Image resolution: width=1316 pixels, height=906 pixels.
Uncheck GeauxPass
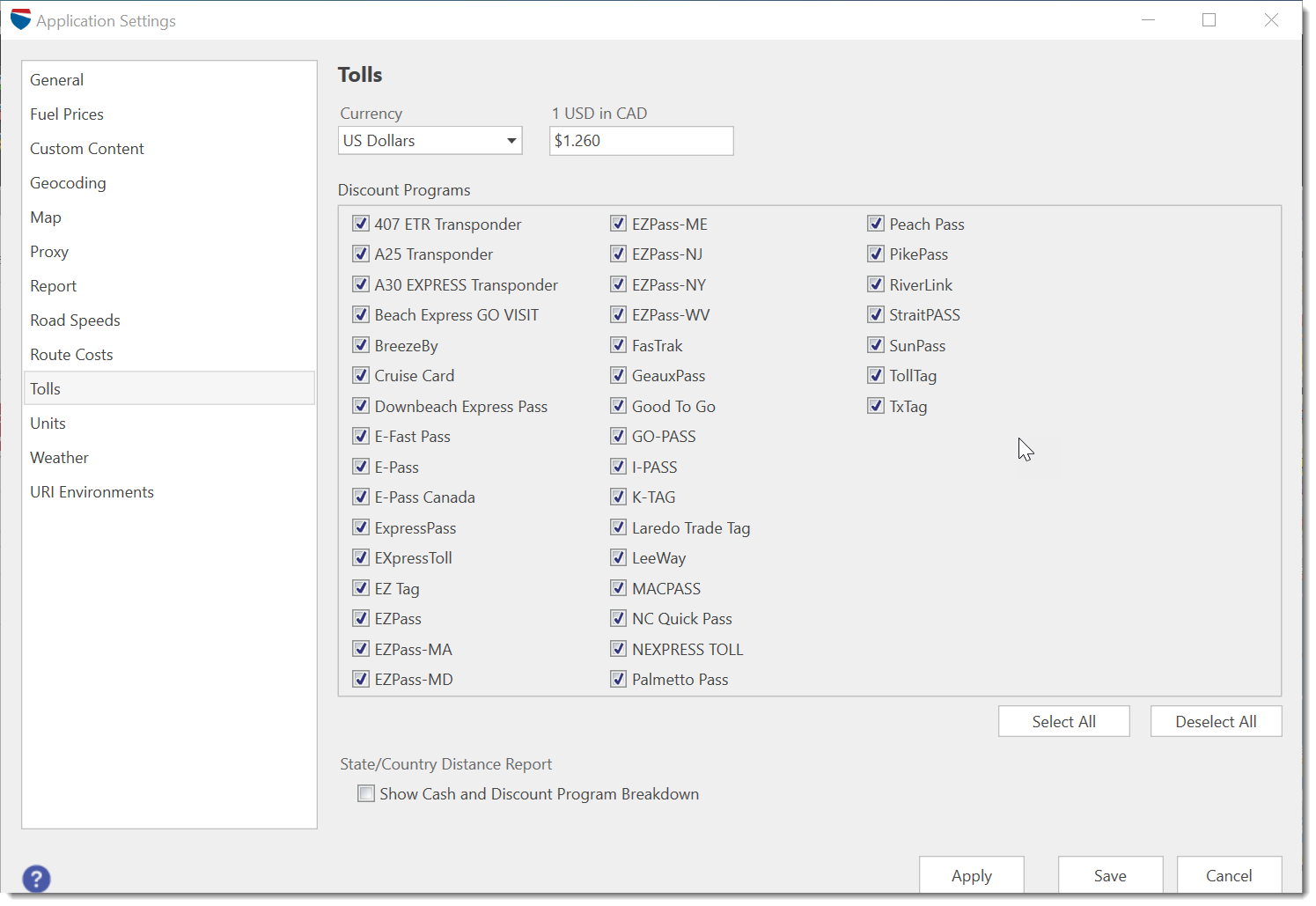[x=619, y=375]
